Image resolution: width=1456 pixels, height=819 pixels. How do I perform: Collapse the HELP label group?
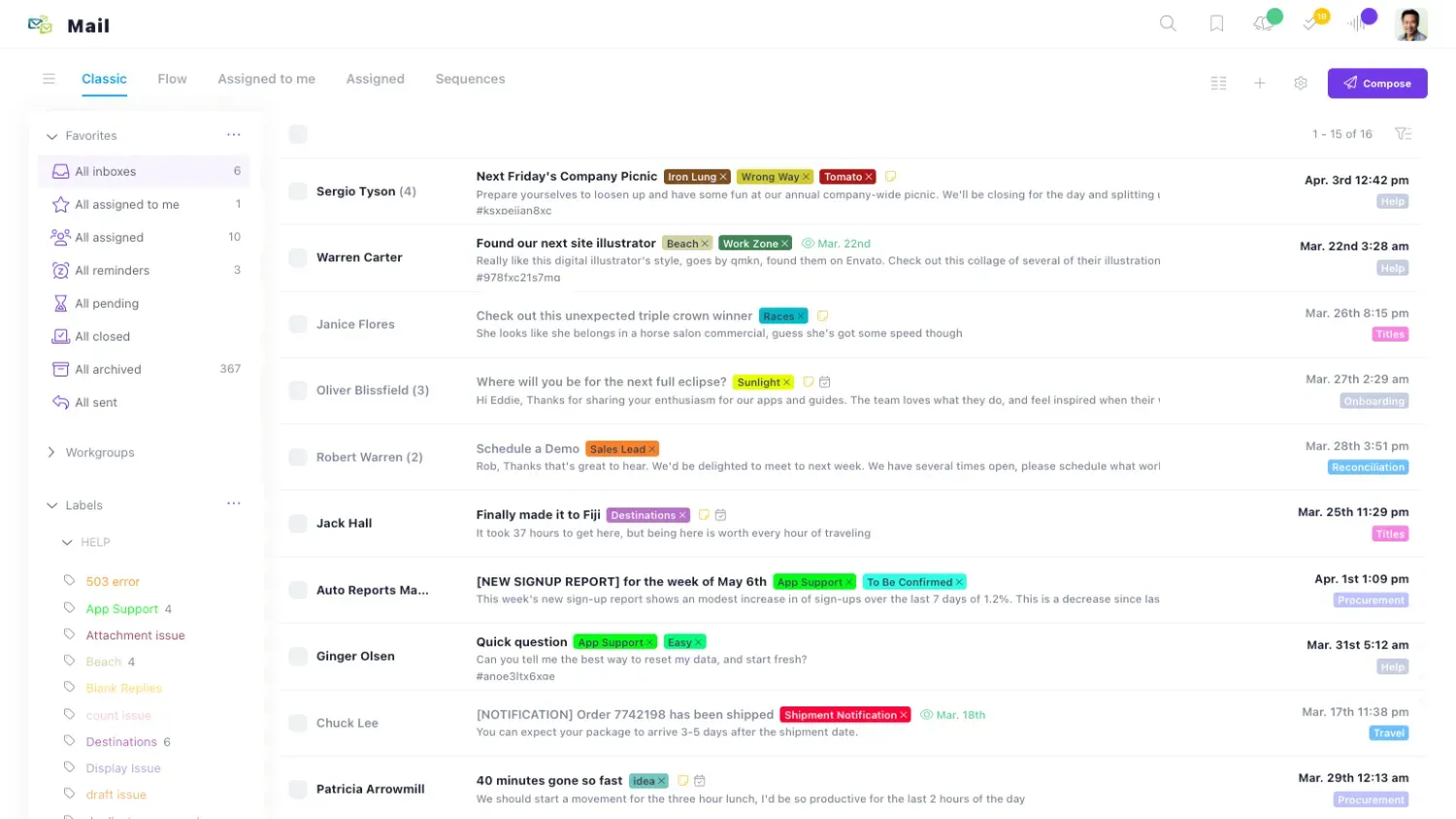(x=67, y=542)
